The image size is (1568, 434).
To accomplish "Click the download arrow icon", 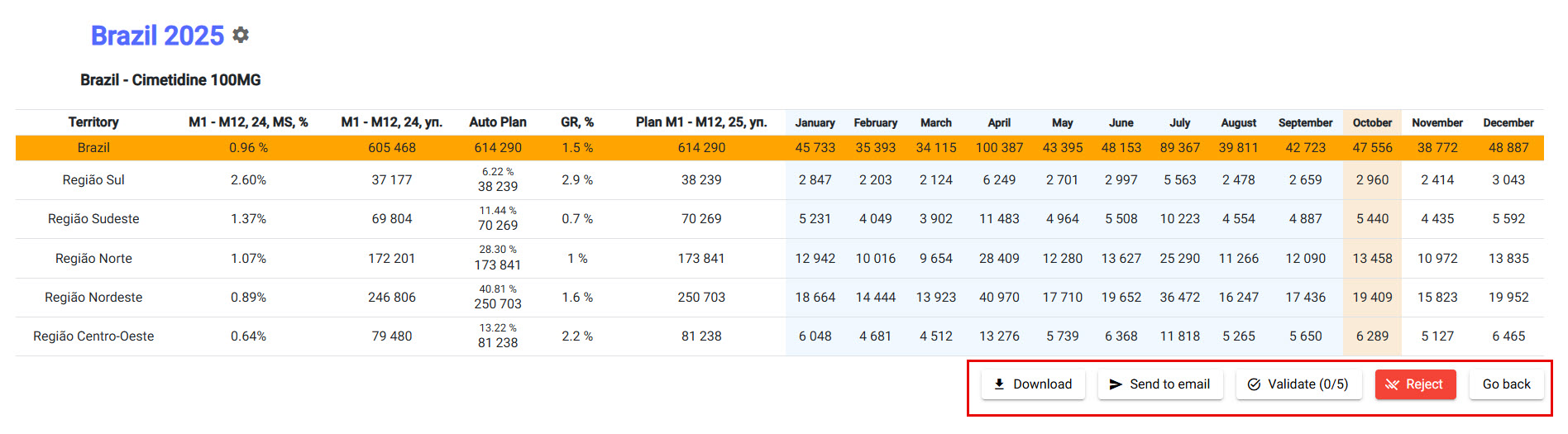I will [999, 384].
